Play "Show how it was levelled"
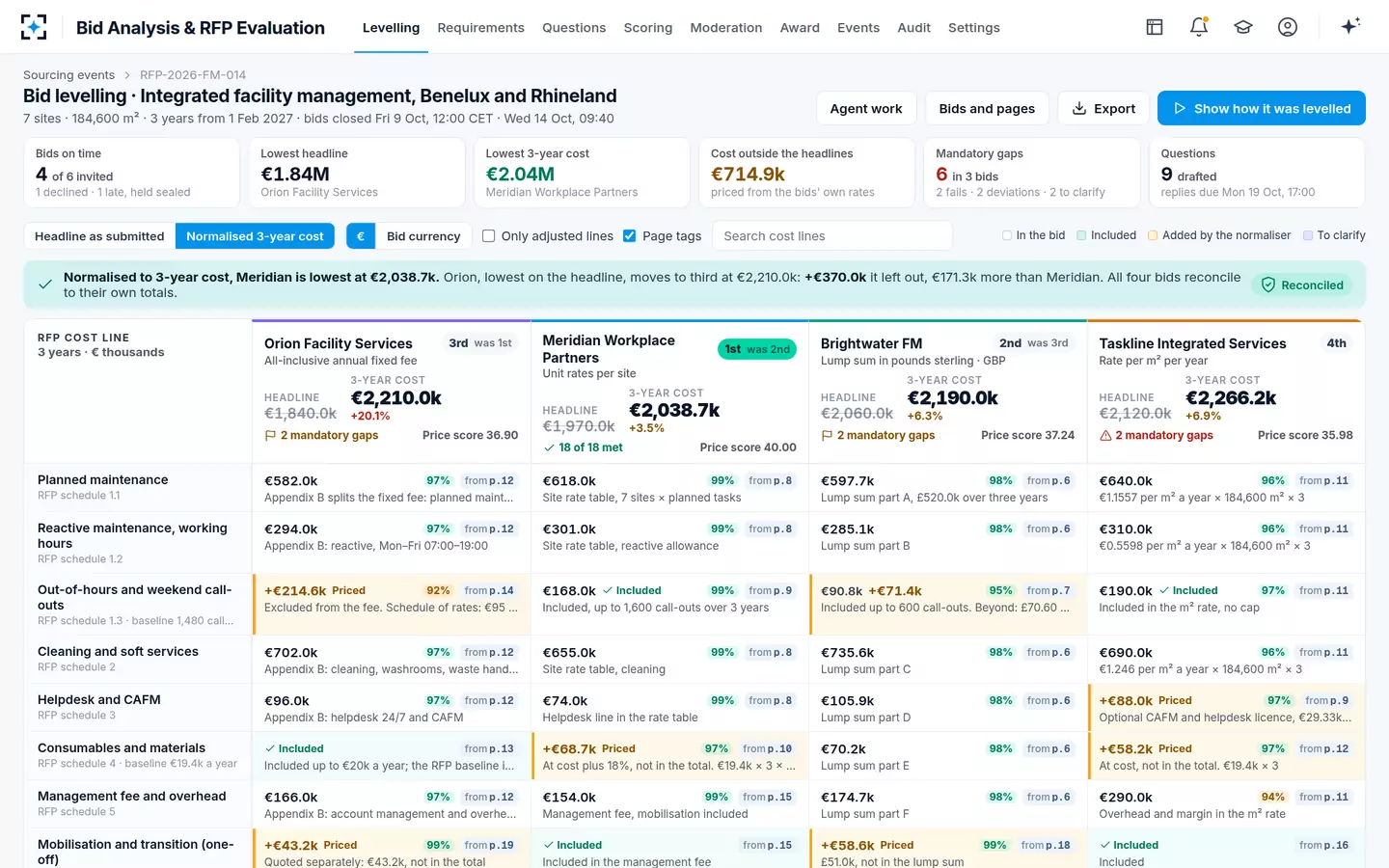Image resolution: width=1389 pixels, height=868 pixels. coord(1262,109)
